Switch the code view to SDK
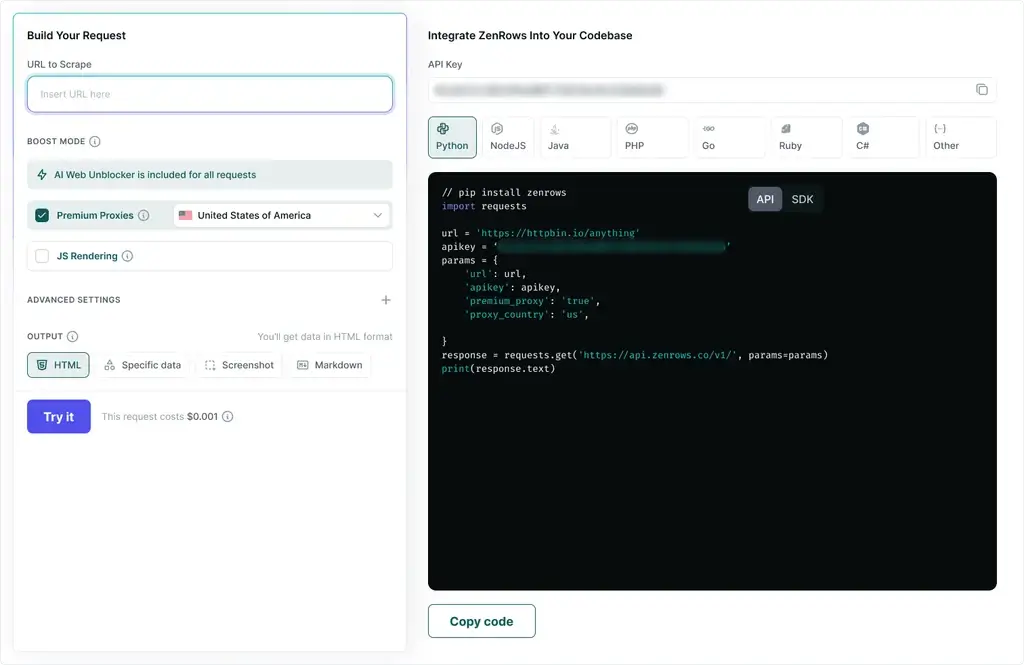Viewport: 1024px width, 665px height. 802,199
